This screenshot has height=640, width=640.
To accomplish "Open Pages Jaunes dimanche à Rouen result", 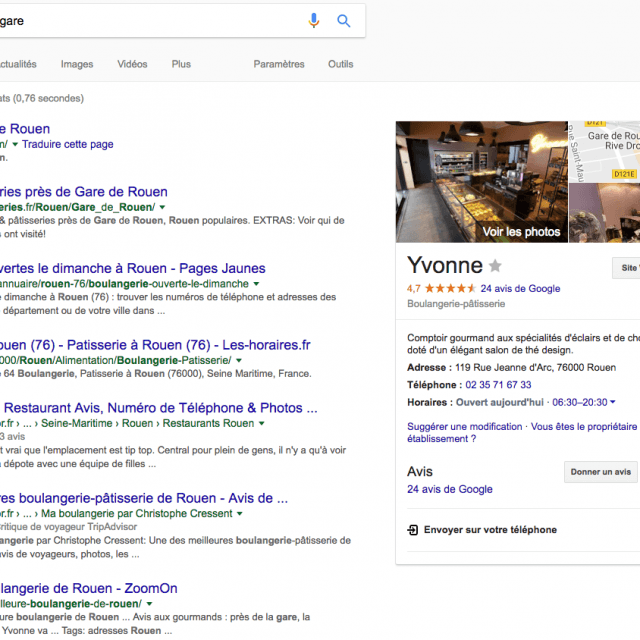I will (x=133, y=268).
